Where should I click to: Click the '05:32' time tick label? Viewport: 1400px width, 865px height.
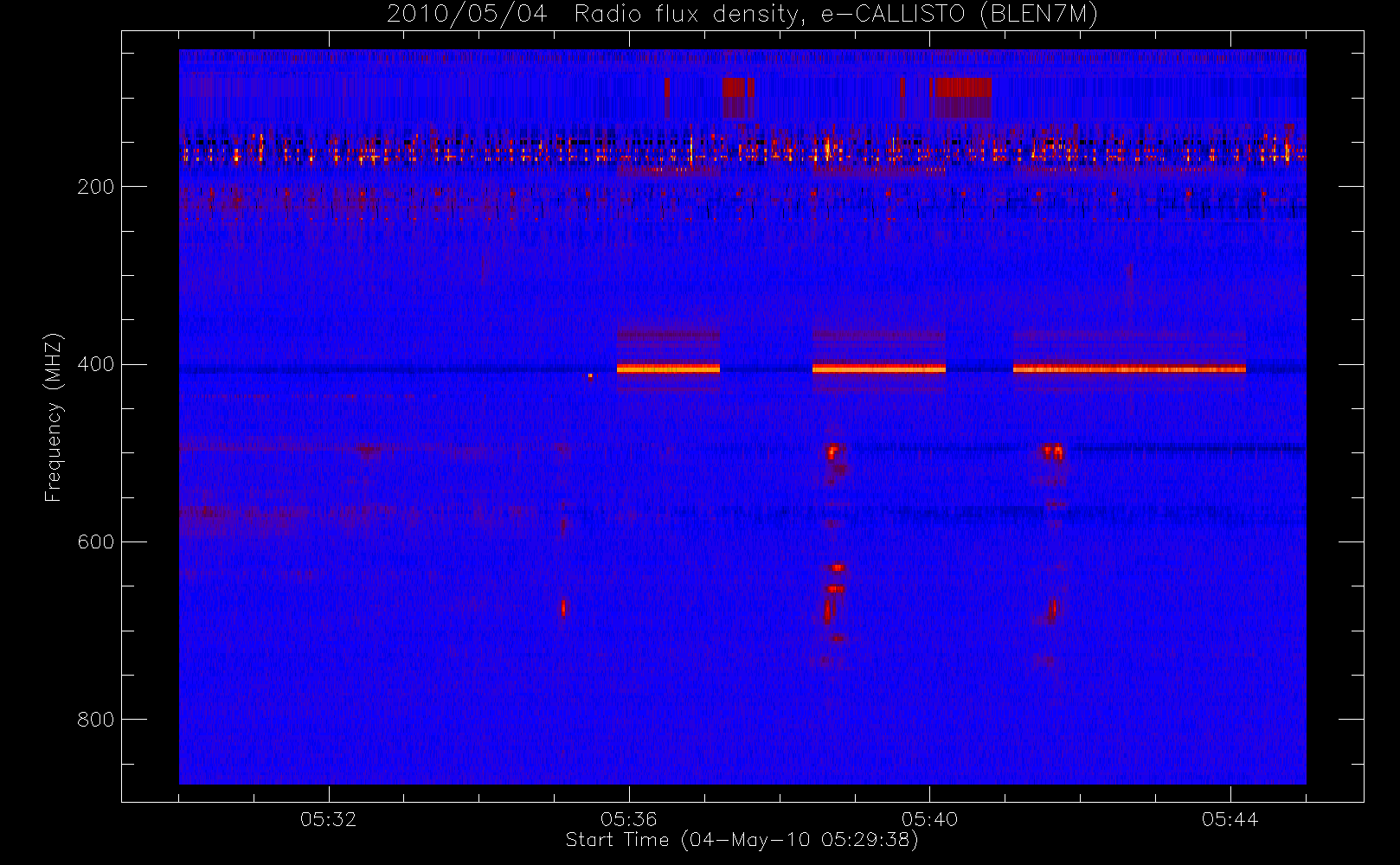[329, 819]
